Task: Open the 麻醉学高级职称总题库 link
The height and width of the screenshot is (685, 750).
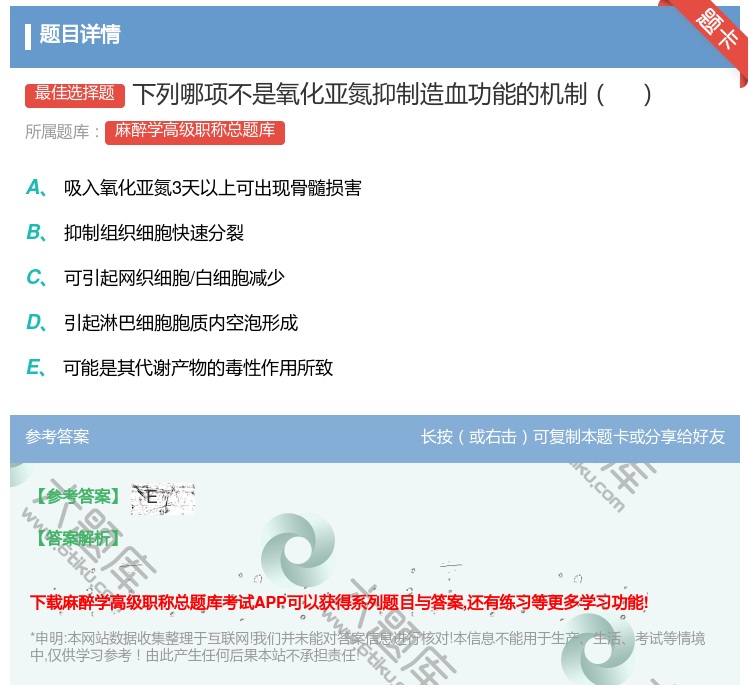Action: (195, 132)
